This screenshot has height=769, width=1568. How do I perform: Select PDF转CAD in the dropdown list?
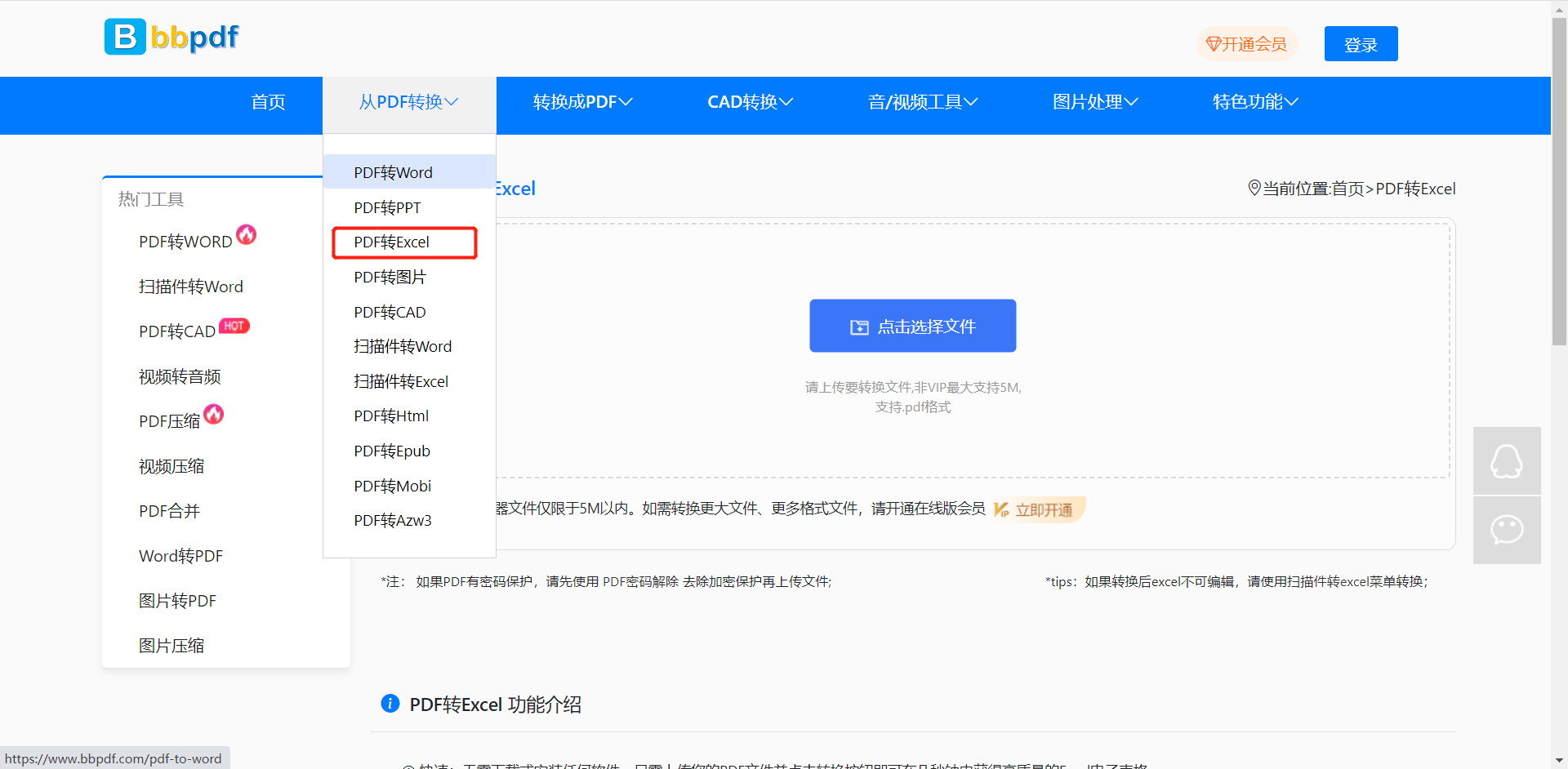410,312
